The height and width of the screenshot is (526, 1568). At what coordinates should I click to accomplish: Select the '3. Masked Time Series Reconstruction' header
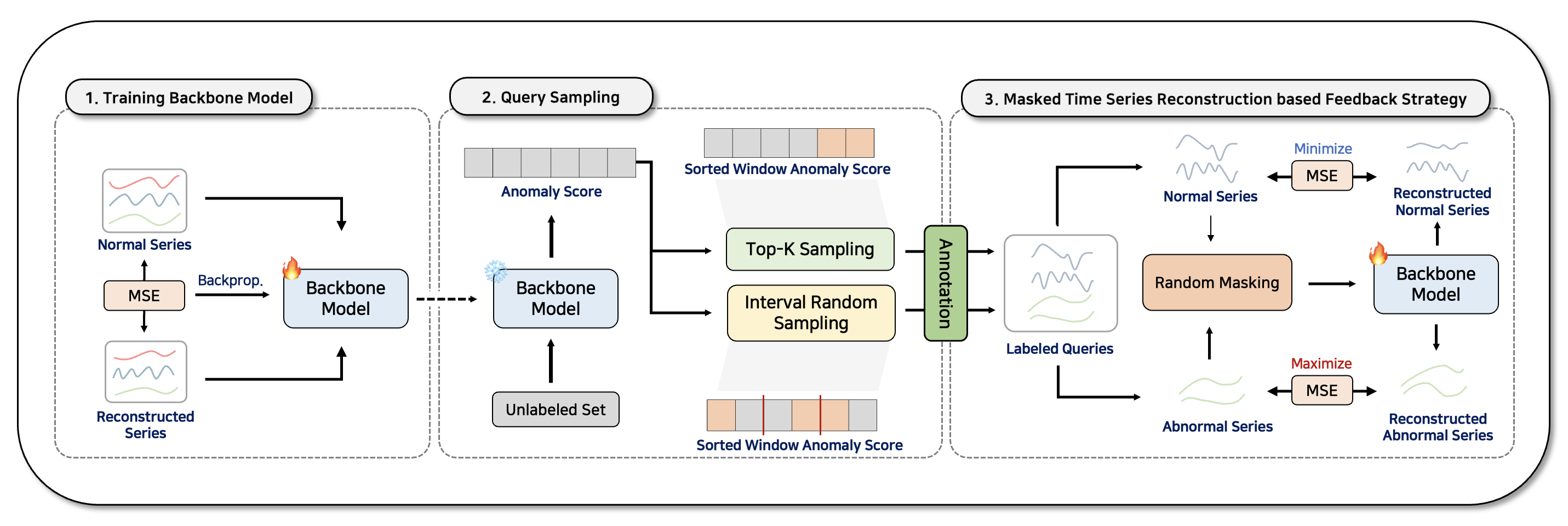coord(1225,99)
